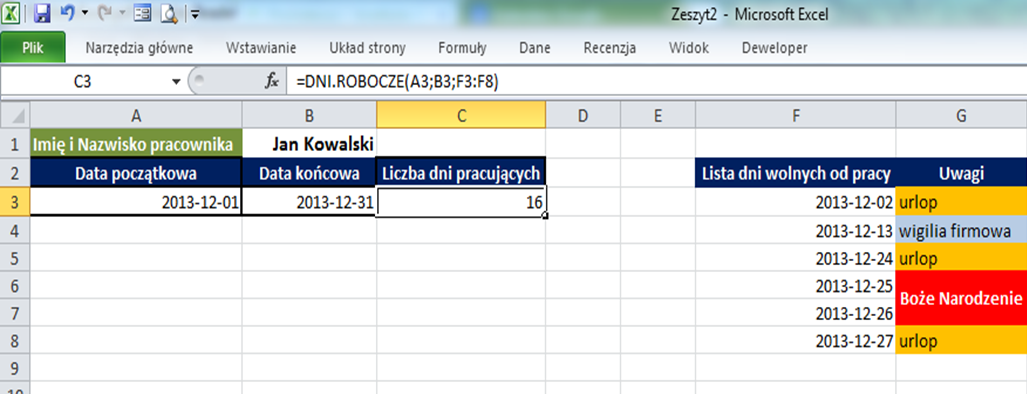1027x394 pixels.
Task: Select the 'Liczba dni pracujących' header cell
Action: 461,173
